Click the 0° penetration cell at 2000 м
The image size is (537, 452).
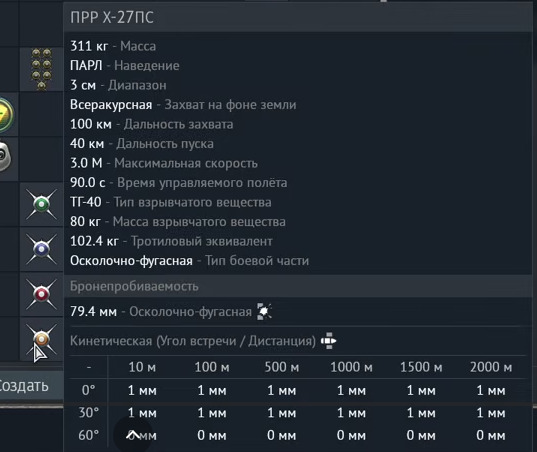click(491, 390)
